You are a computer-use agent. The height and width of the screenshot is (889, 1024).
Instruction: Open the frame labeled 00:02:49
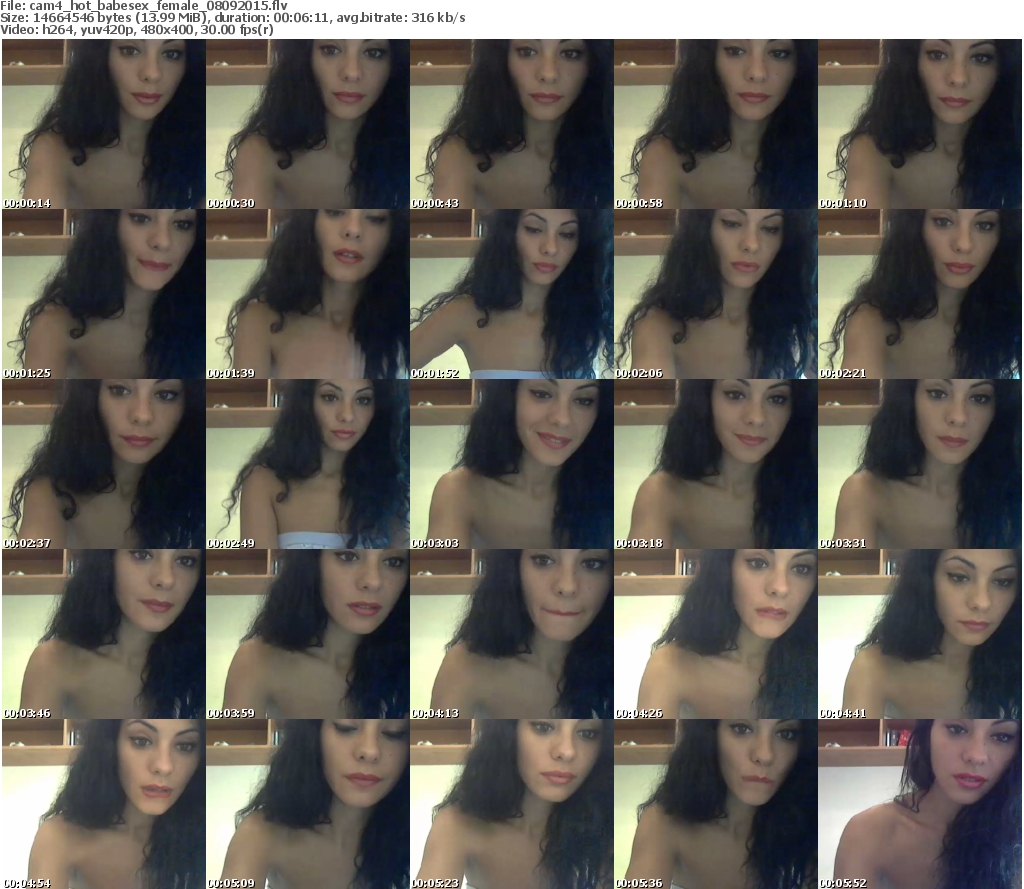click(x=308, y=464)
